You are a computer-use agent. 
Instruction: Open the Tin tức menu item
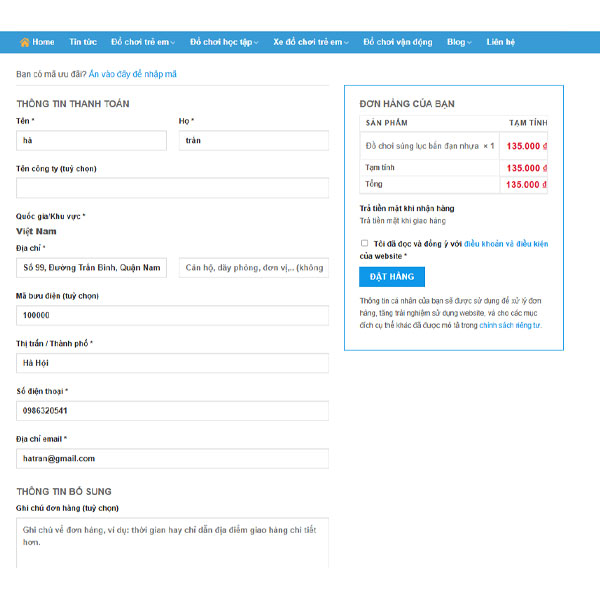pyautogui.click(x=83, y=42)
